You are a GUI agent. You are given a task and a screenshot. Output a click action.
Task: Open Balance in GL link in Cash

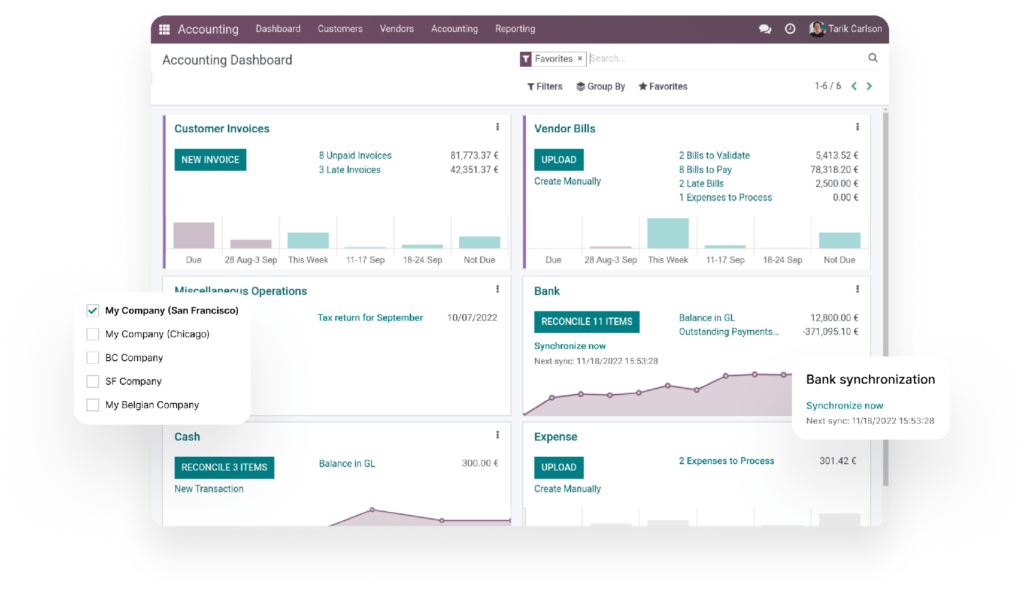347,464
